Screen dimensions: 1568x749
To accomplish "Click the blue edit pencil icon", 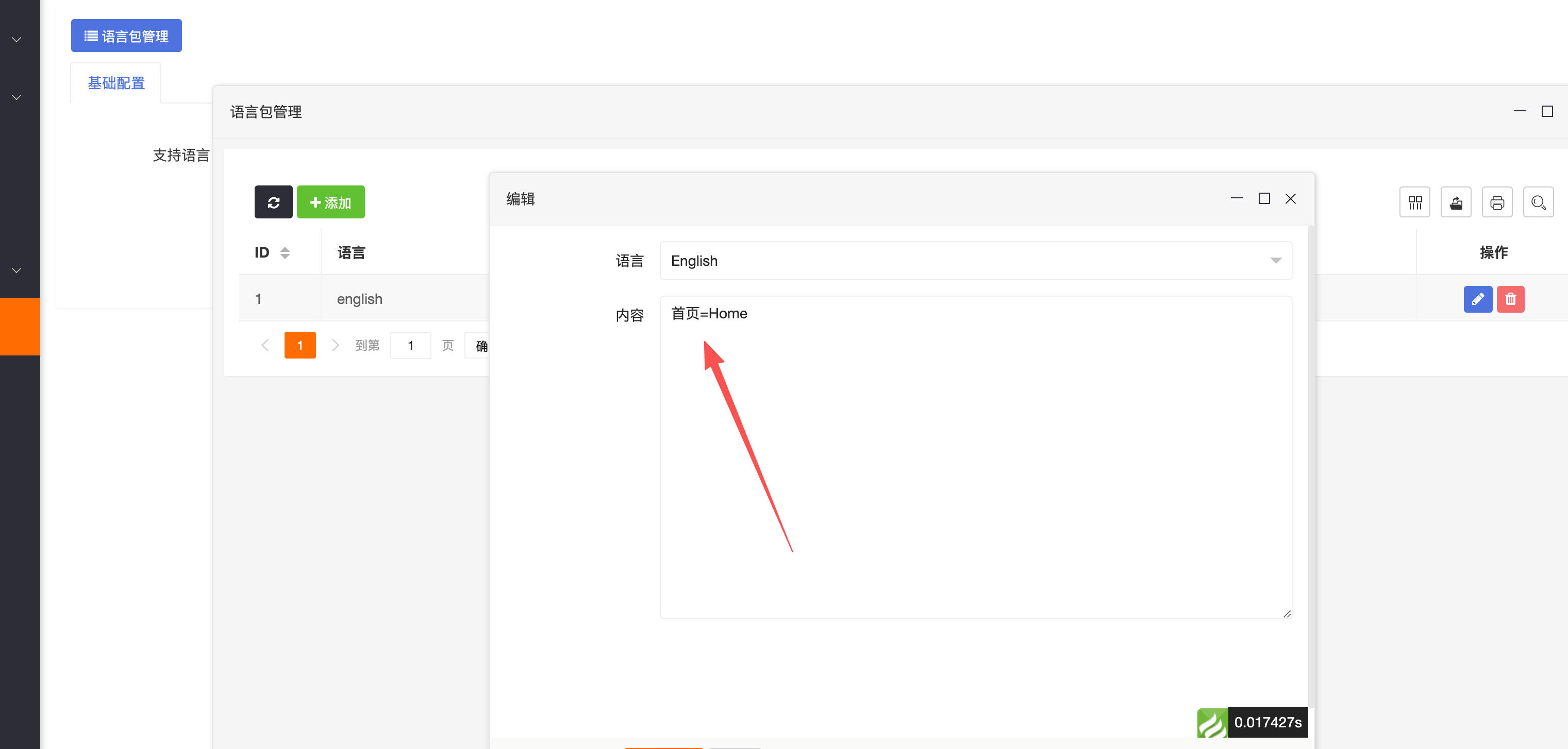I will 1477,299.
